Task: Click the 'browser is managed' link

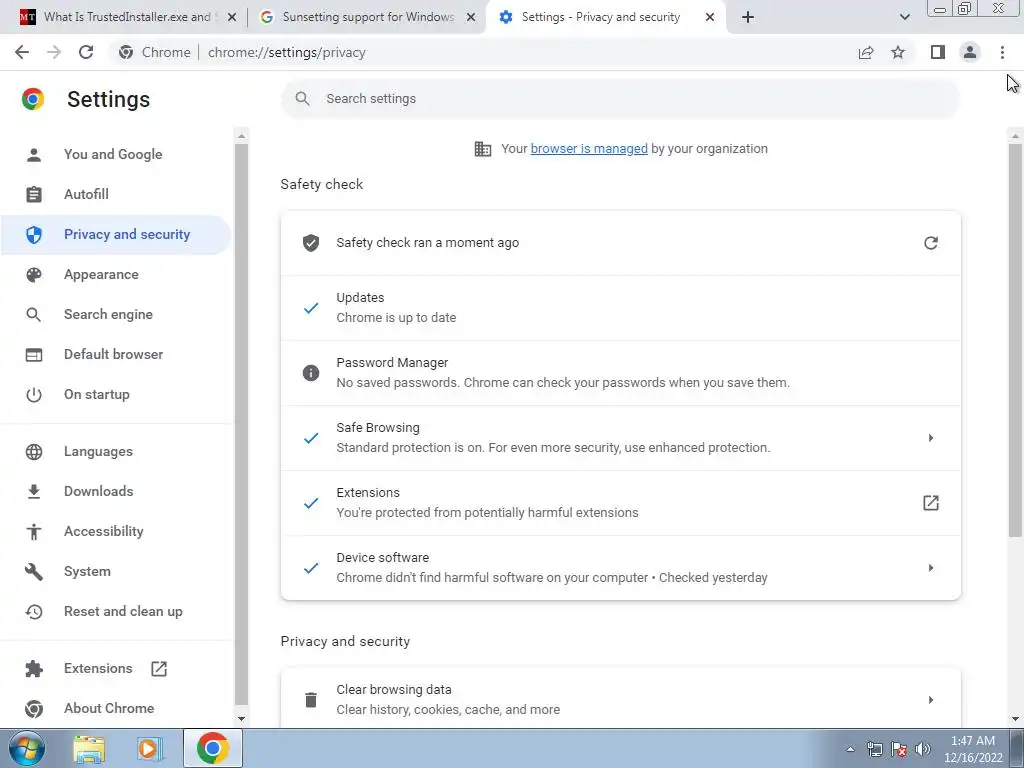Action: pos(589,149)
